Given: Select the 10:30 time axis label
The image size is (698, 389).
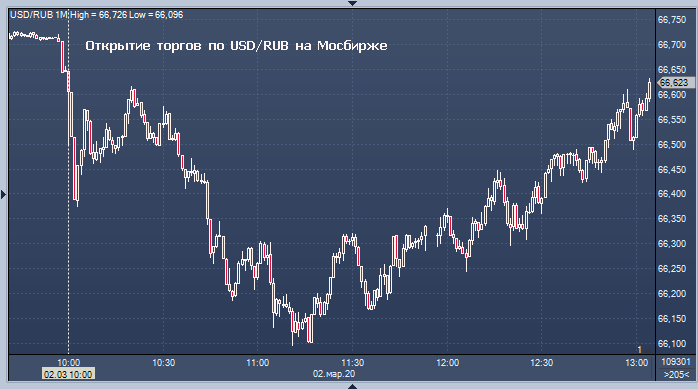Looking at the screenshot, I should coord(163,363).
